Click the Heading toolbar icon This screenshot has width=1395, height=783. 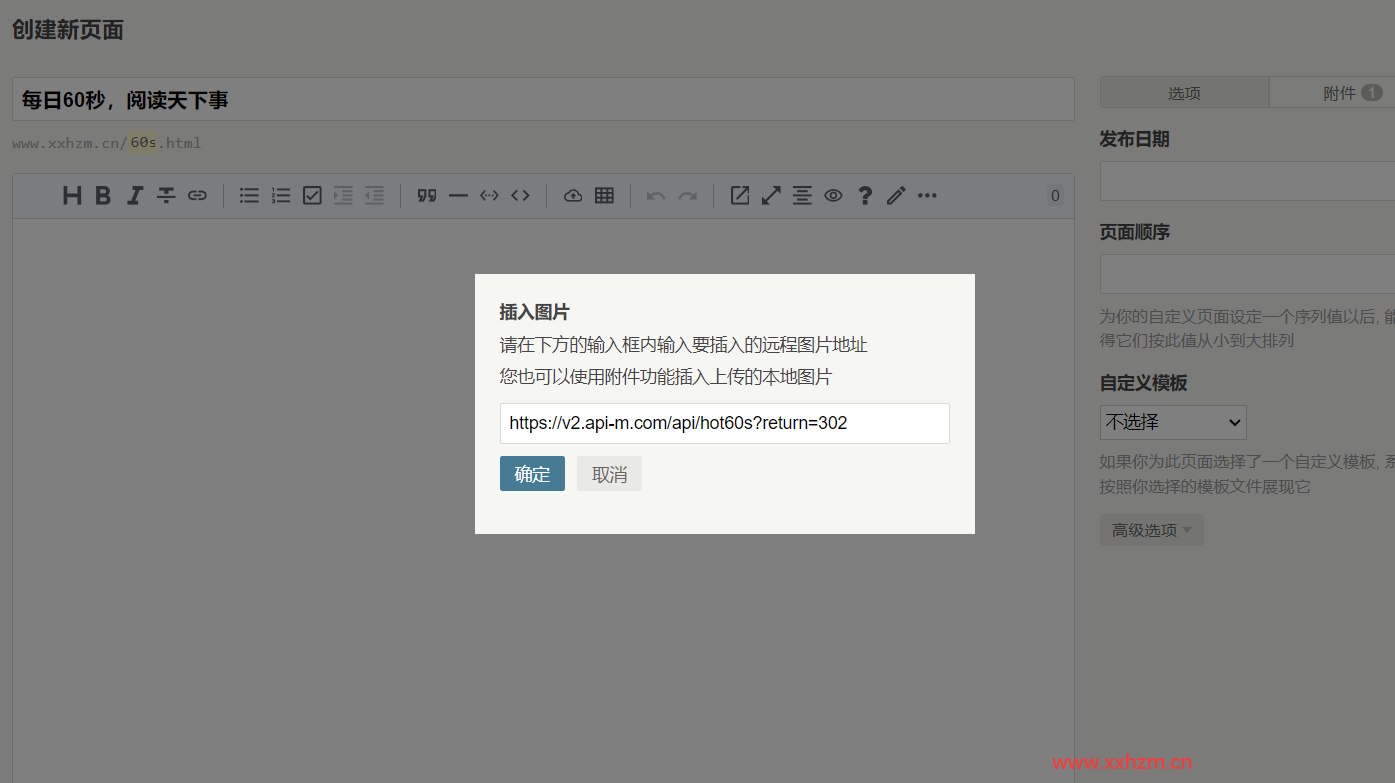pos(72,196)
